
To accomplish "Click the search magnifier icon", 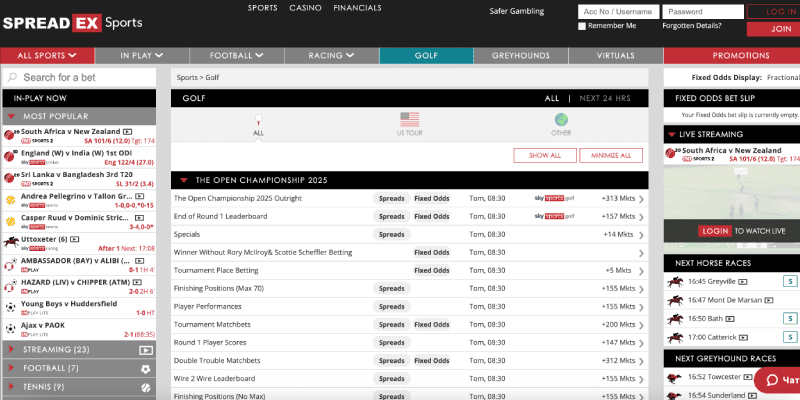I will point(12,78).
